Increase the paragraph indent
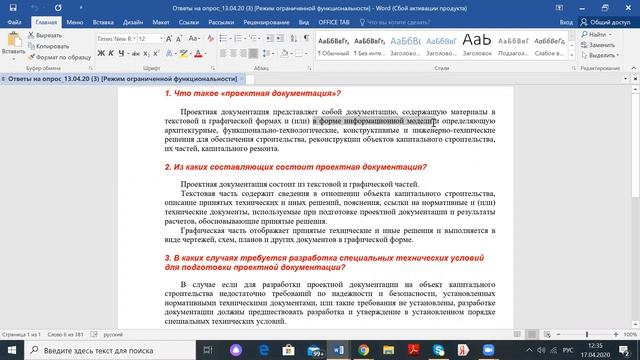 click(280, 39)
